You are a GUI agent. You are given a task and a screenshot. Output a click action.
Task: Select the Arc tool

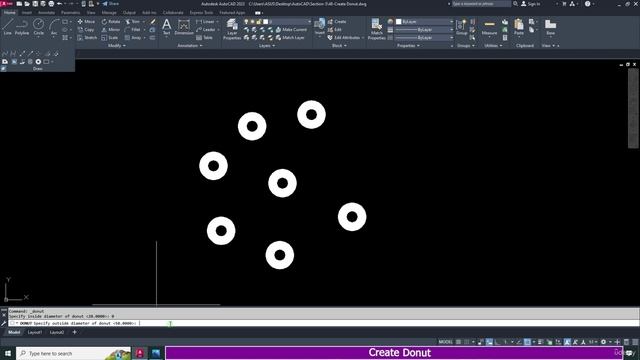click(54, 27)
